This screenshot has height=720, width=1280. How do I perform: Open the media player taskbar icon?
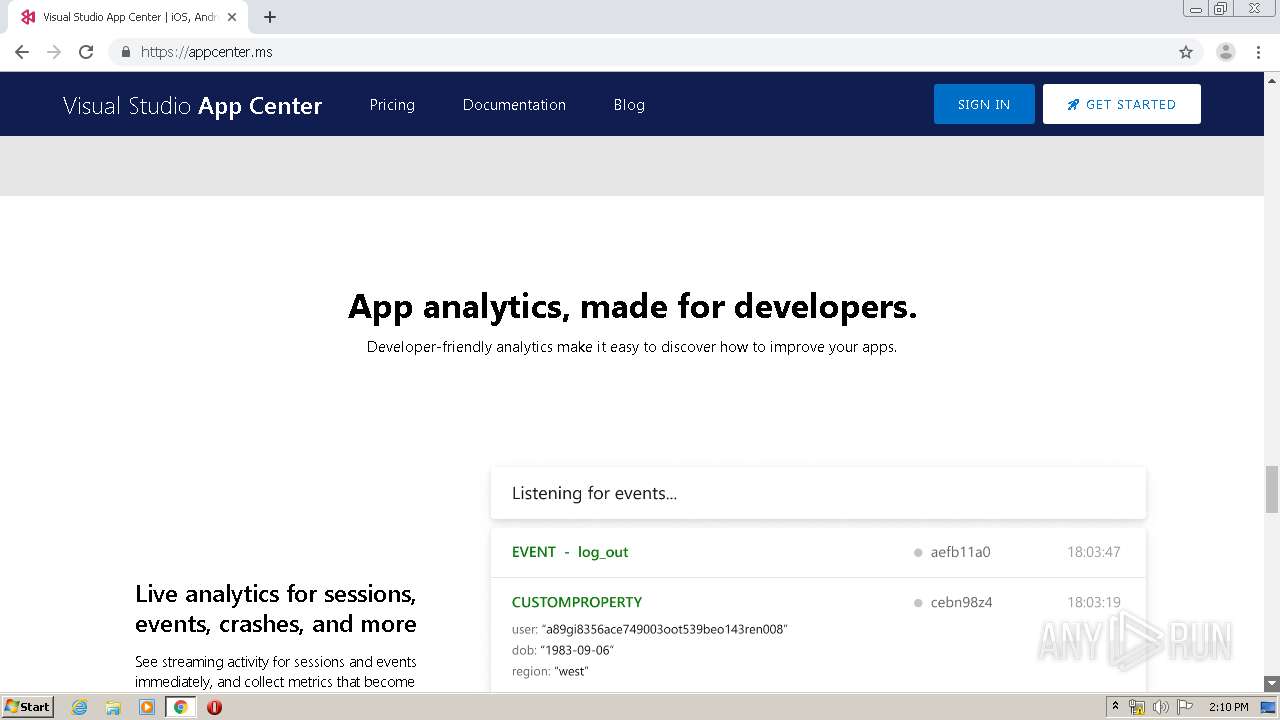pyautogui.click(x=147, y=707)
